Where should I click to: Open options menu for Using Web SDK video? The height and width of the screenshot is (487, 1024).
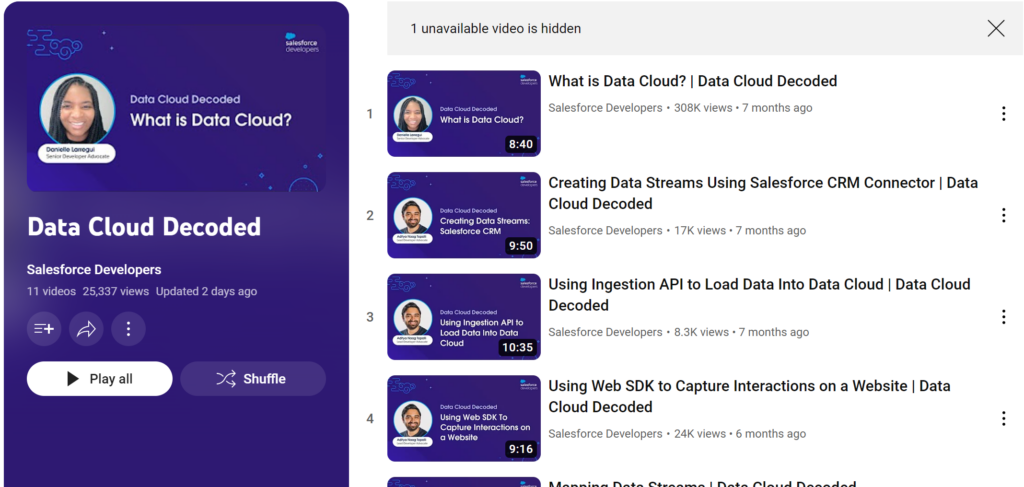[1004, 418]
